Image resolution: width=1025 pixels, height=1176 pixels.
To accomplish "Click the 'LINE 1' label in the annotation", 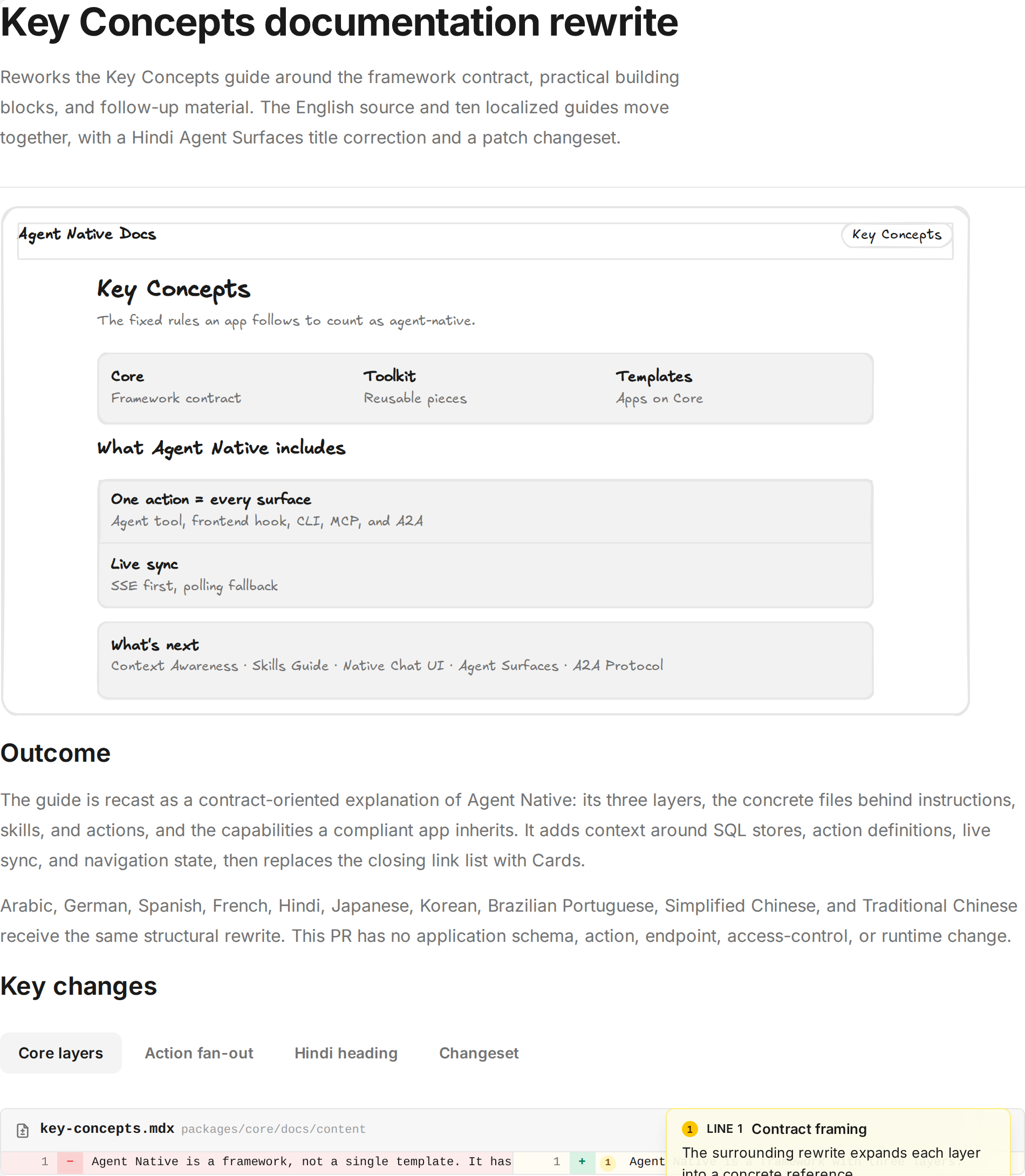I will click(x=724, y=1129).
